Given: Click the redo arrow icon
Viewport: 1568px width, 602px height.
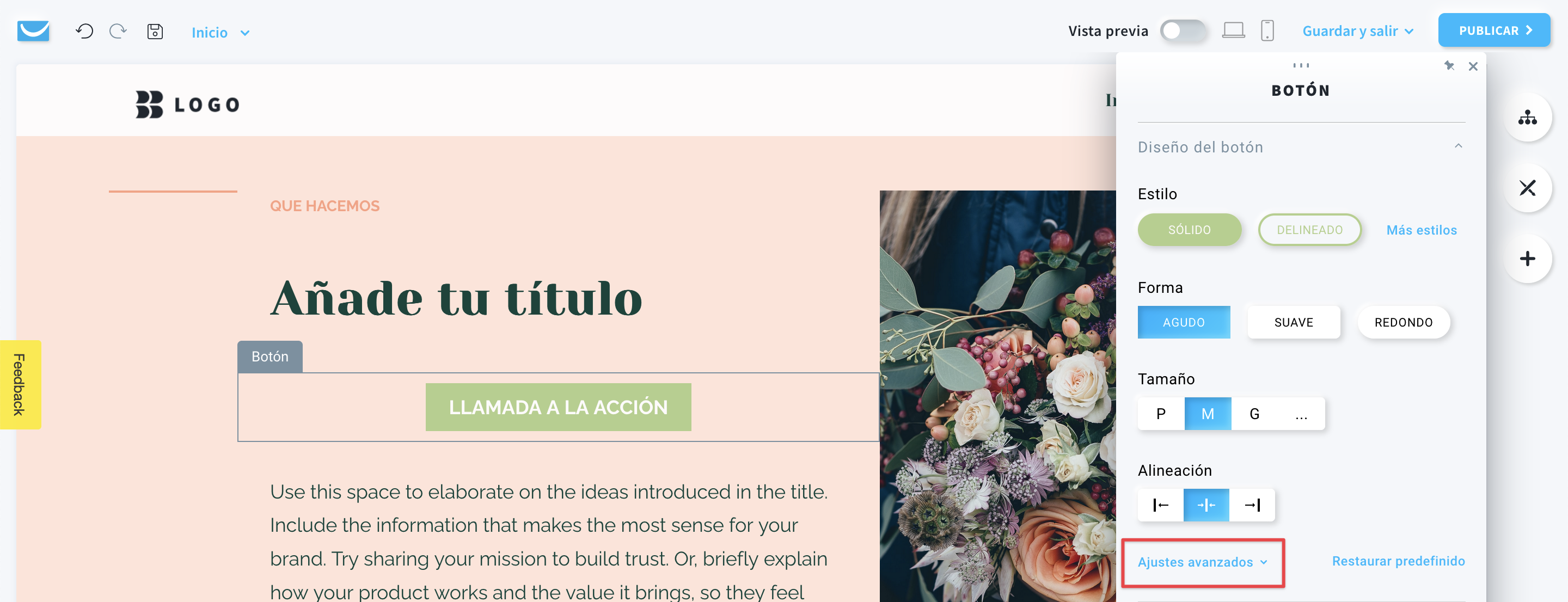Looking at the screenshot, I should (118, 31).
